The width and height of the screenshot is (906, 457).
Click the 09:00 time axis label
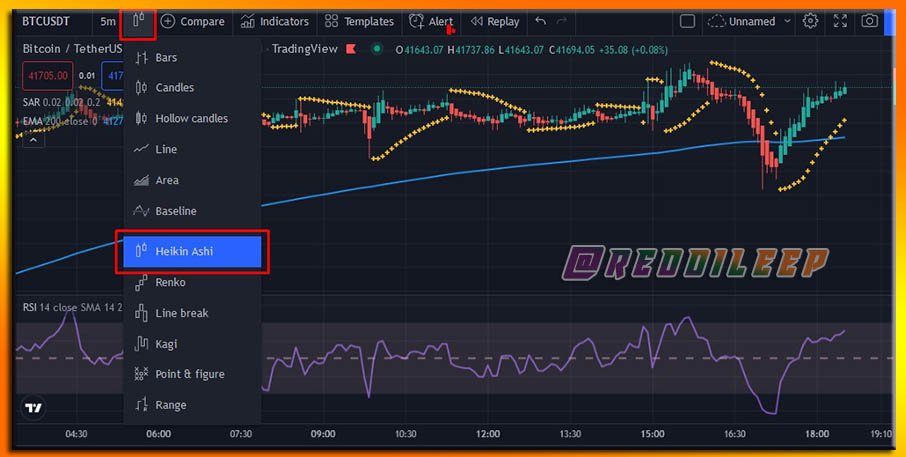(x=323, y=434)
